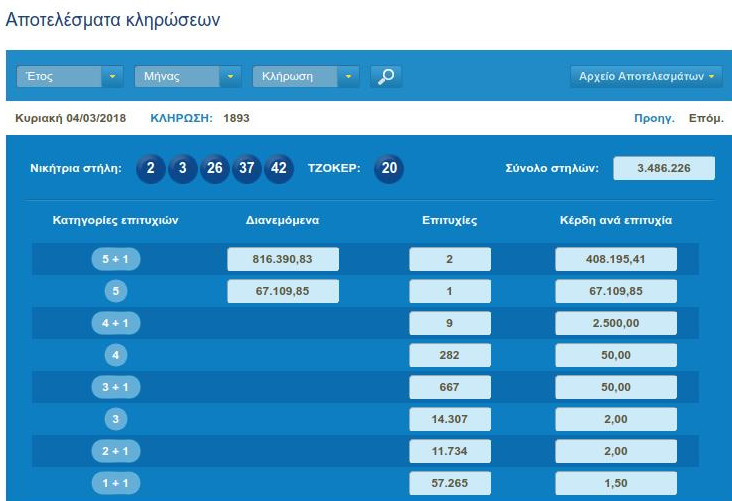Click the draw number 1893
Image resolution: width=732 pixels, height=501 pixels.
[x=236, y=118]
